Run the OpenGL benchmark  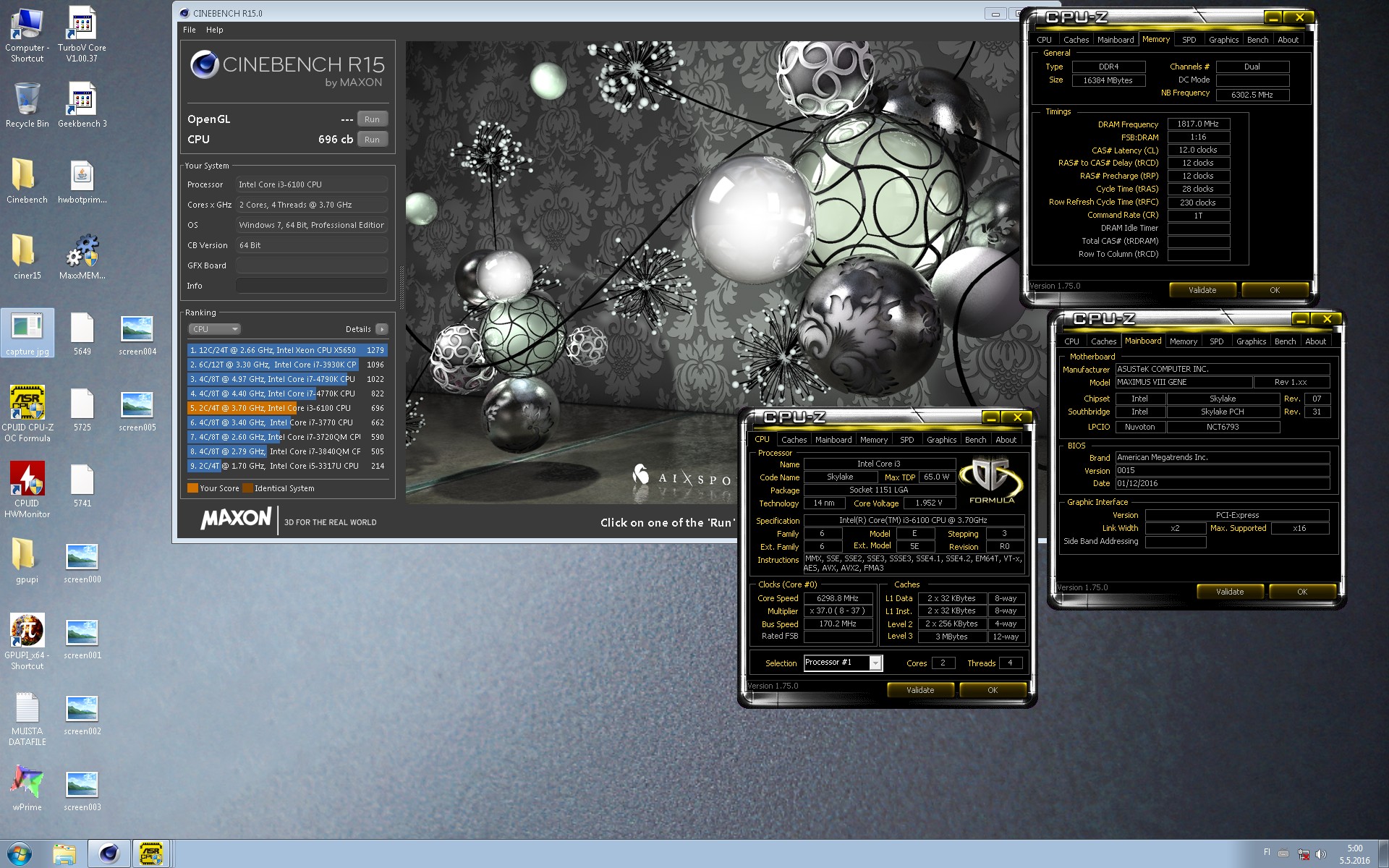(372, 119)
